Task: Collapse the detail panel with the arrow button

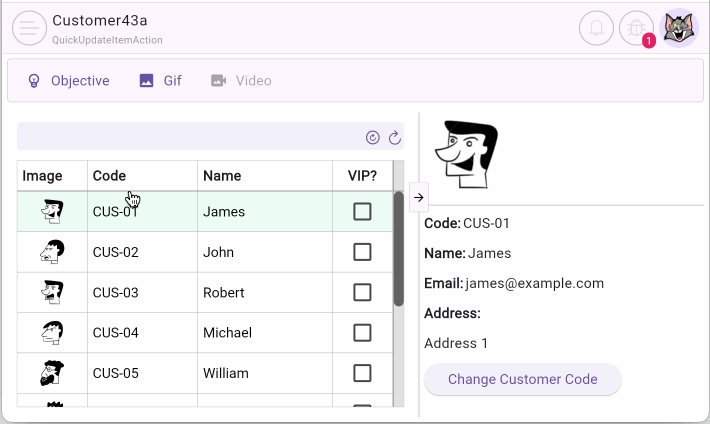Action: tap(419, 197)
